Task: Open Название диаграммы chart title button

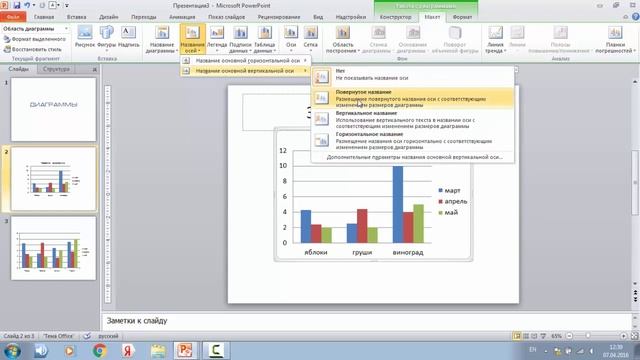Action: click(x=162, y=39)
